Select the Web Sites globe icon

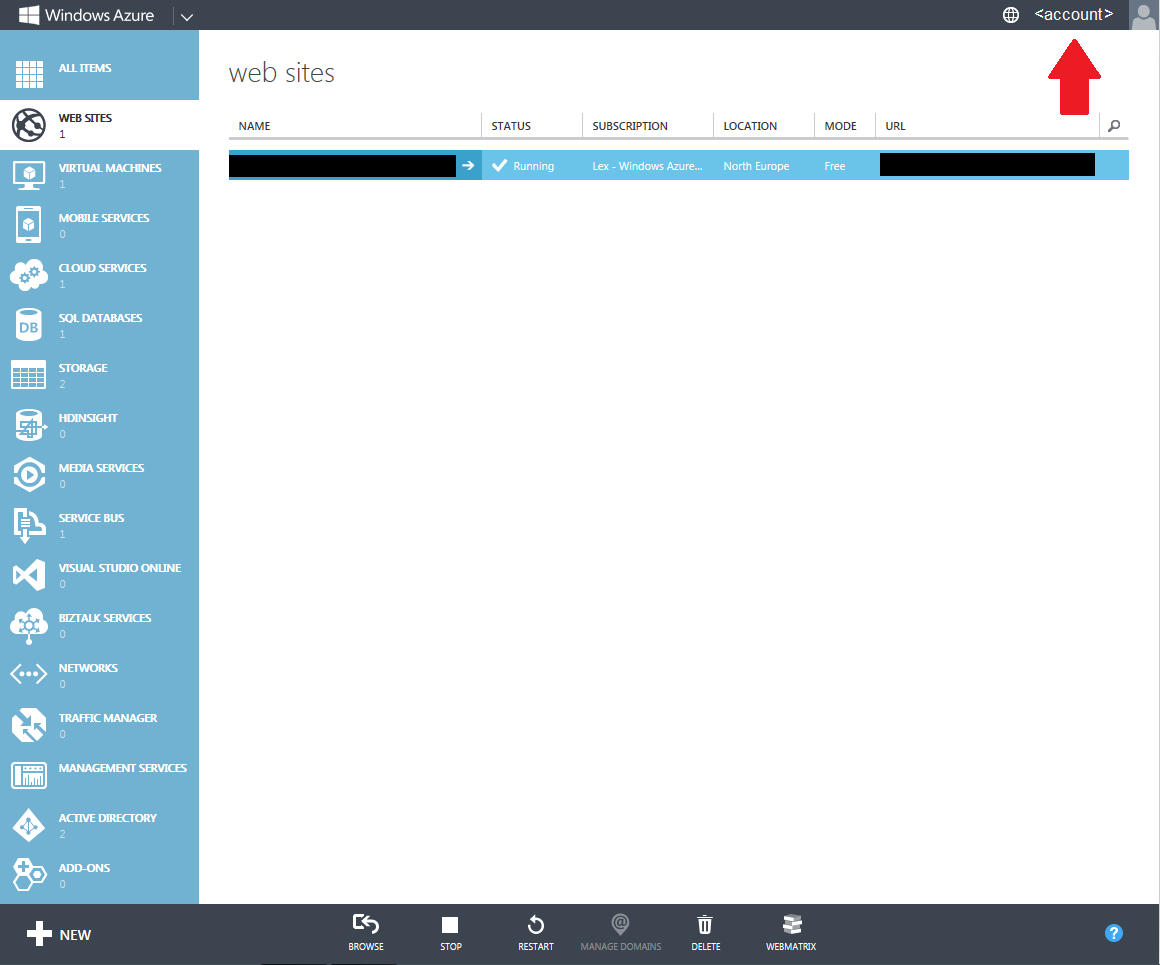pos(29,125)
